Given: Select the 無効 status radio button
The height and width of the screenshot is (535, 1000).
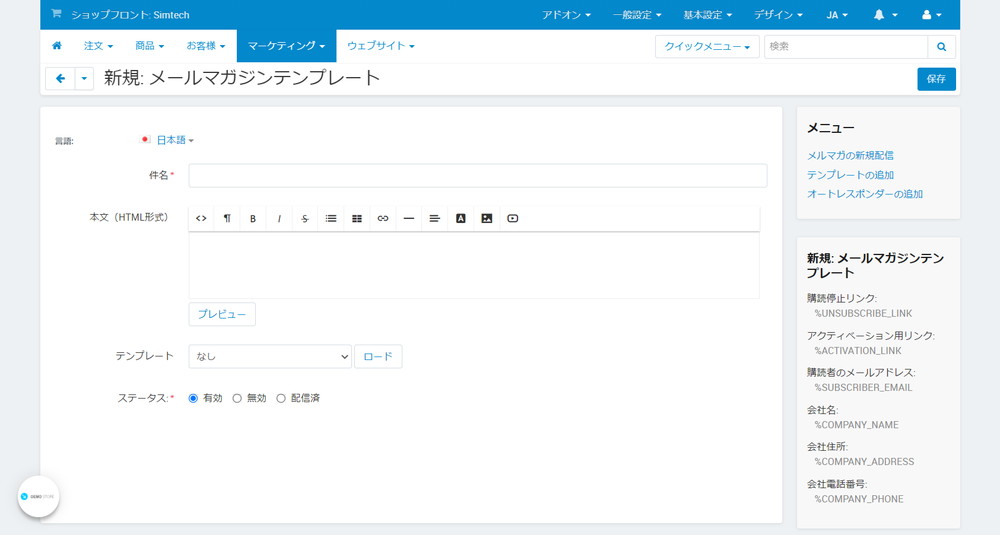Looking at the screenshot, I should [237, 398].
